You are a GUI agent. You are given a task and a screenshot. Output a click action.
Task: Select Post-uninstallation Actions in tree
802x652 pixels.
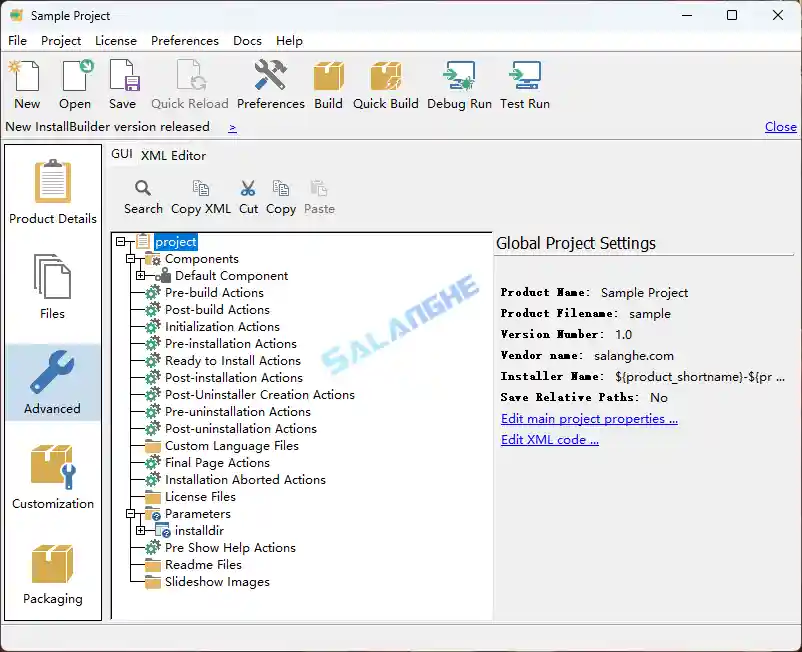(241, 429)
